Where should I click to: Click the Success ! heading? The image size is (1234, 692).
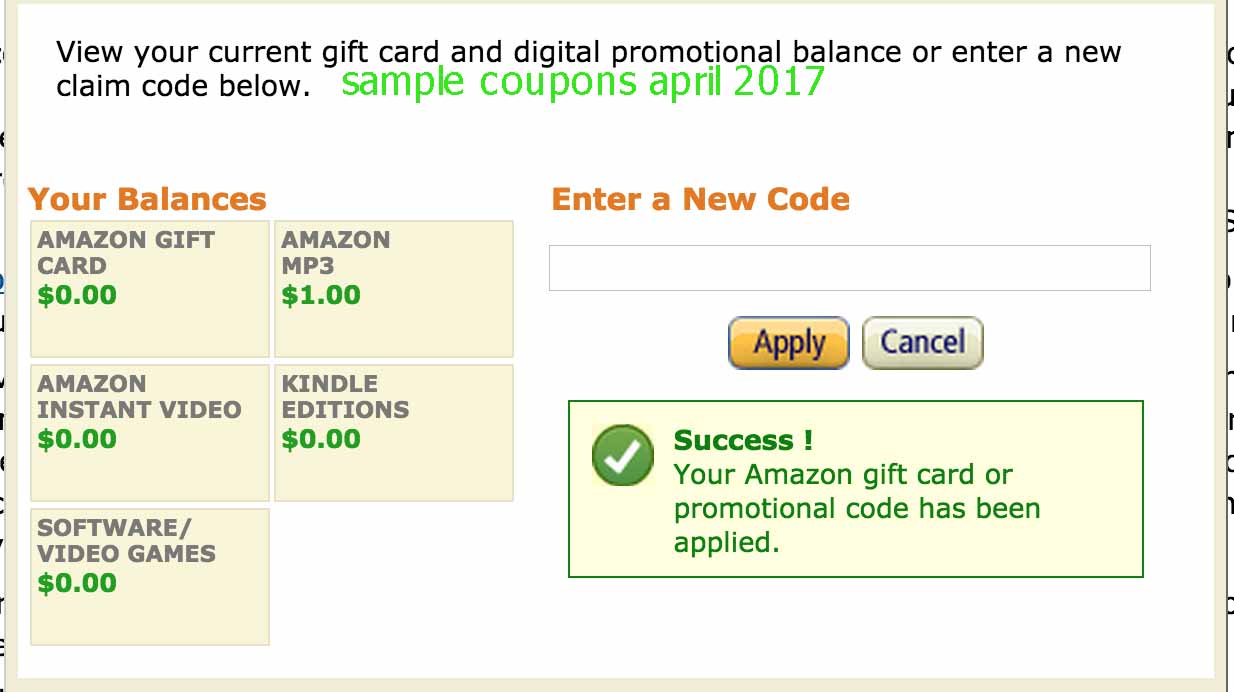[743, 440]
